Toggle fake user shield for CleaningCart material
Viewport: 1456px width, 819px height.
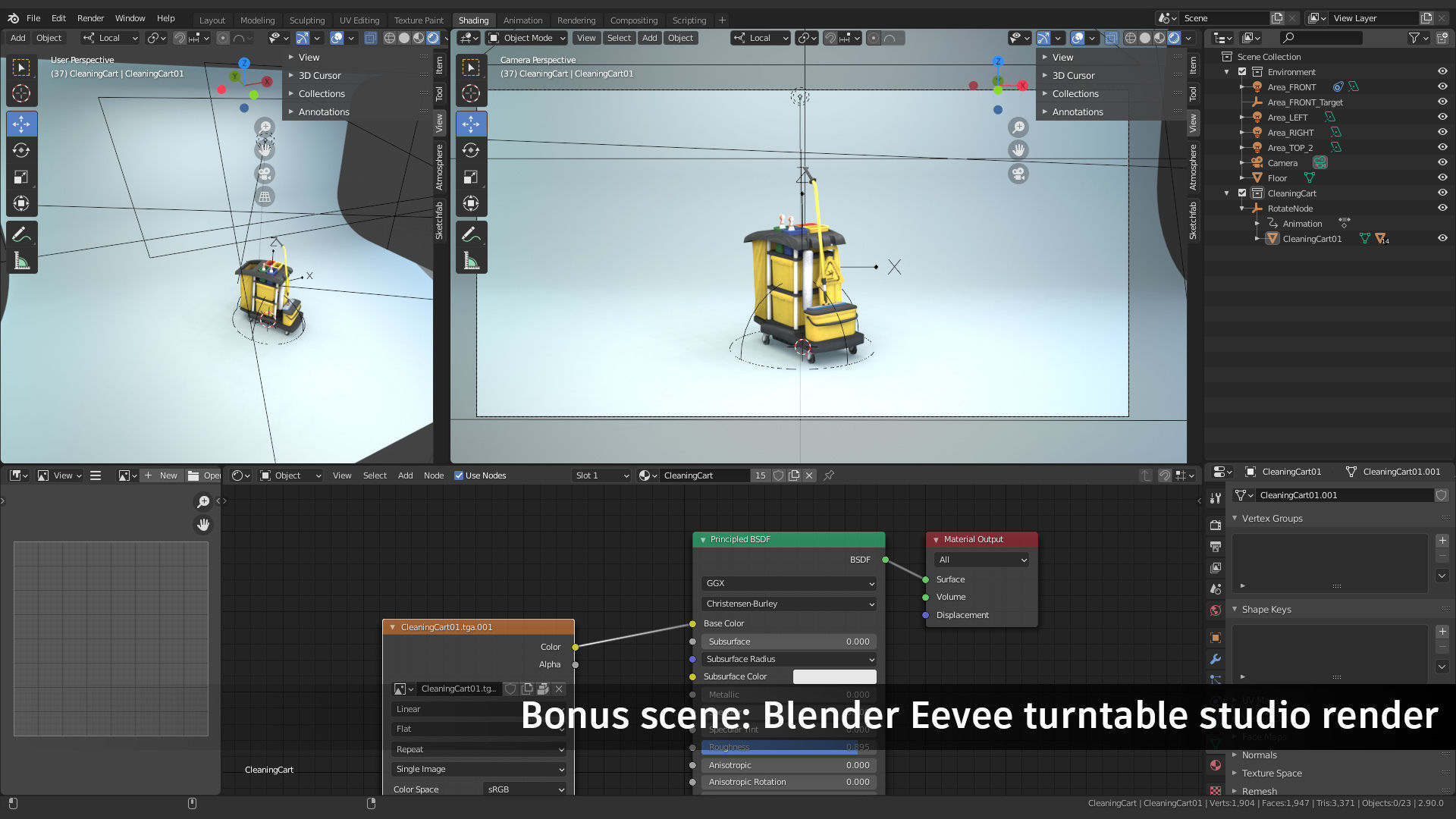click(778, 475)
